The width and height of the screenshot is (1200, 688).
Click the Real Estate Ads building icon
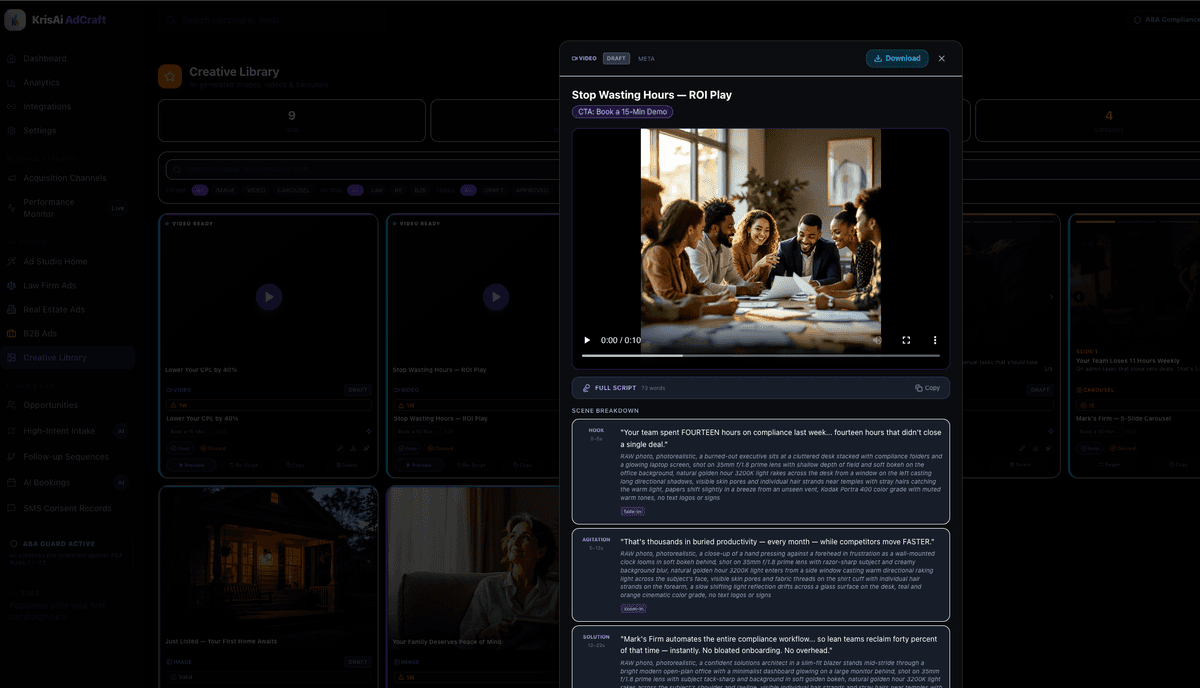[12, 310]
